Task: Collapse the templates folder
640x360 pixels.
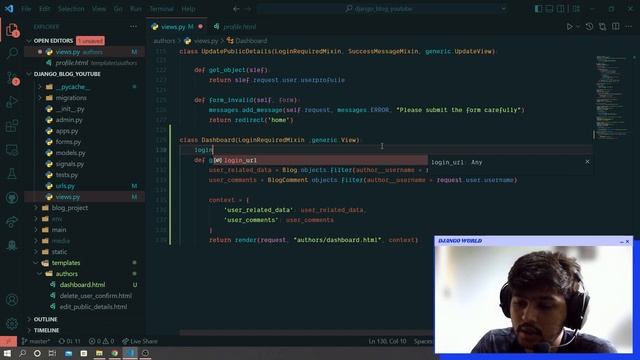Action: (36, 263)
